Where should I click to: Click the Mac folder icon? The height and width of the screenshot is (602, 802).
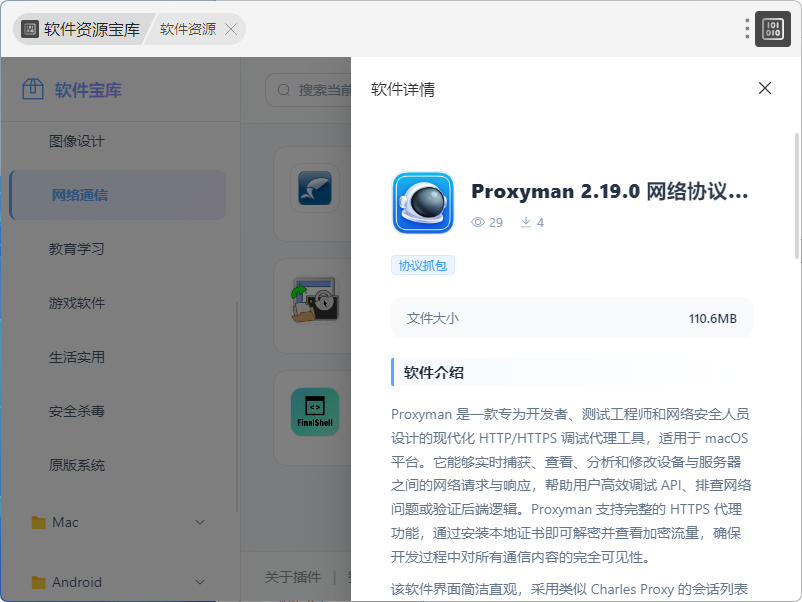click(x=38, y=522)
